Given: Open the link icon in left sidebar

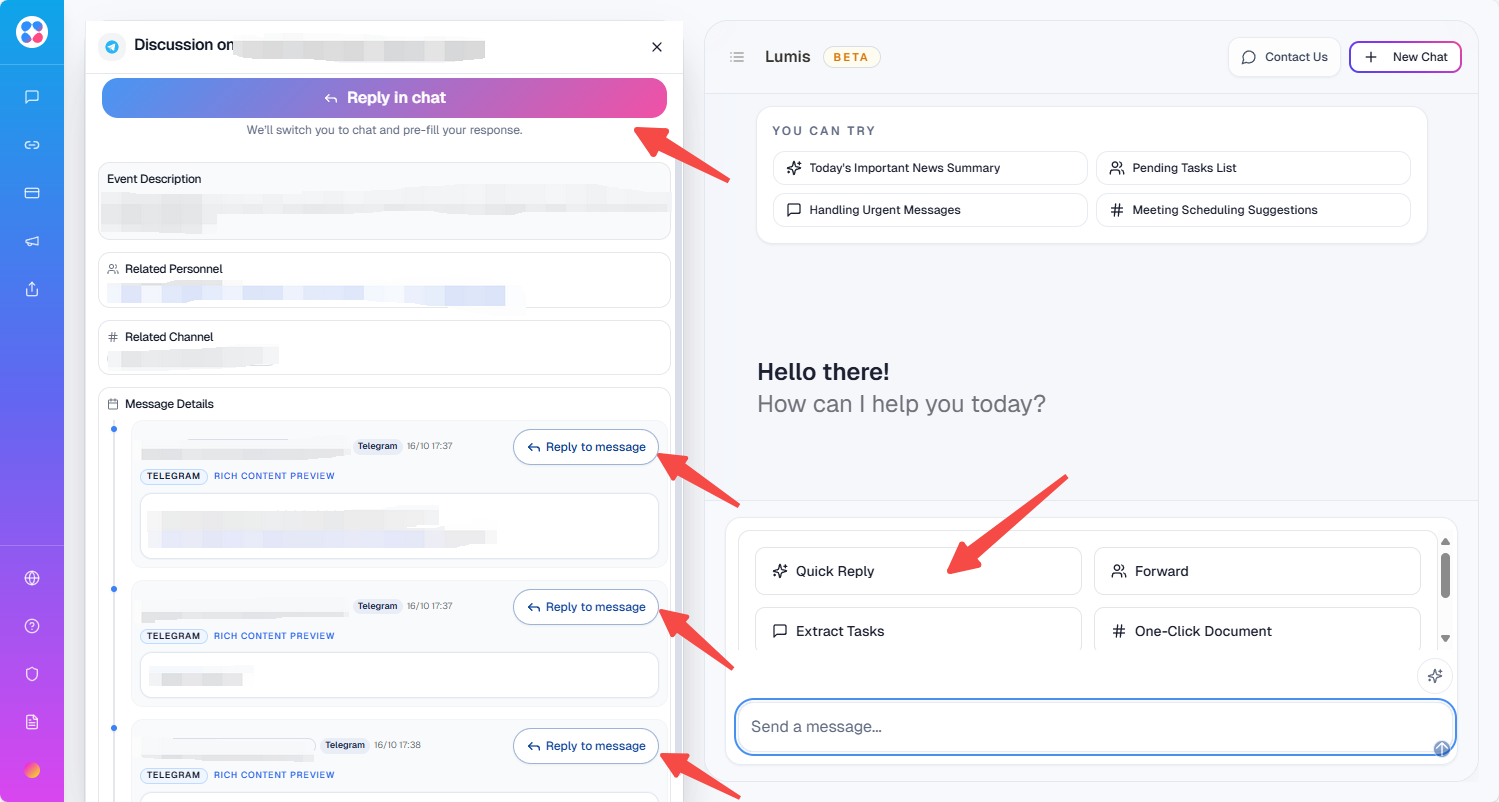Looking at the screenshot, I should 32,145.
